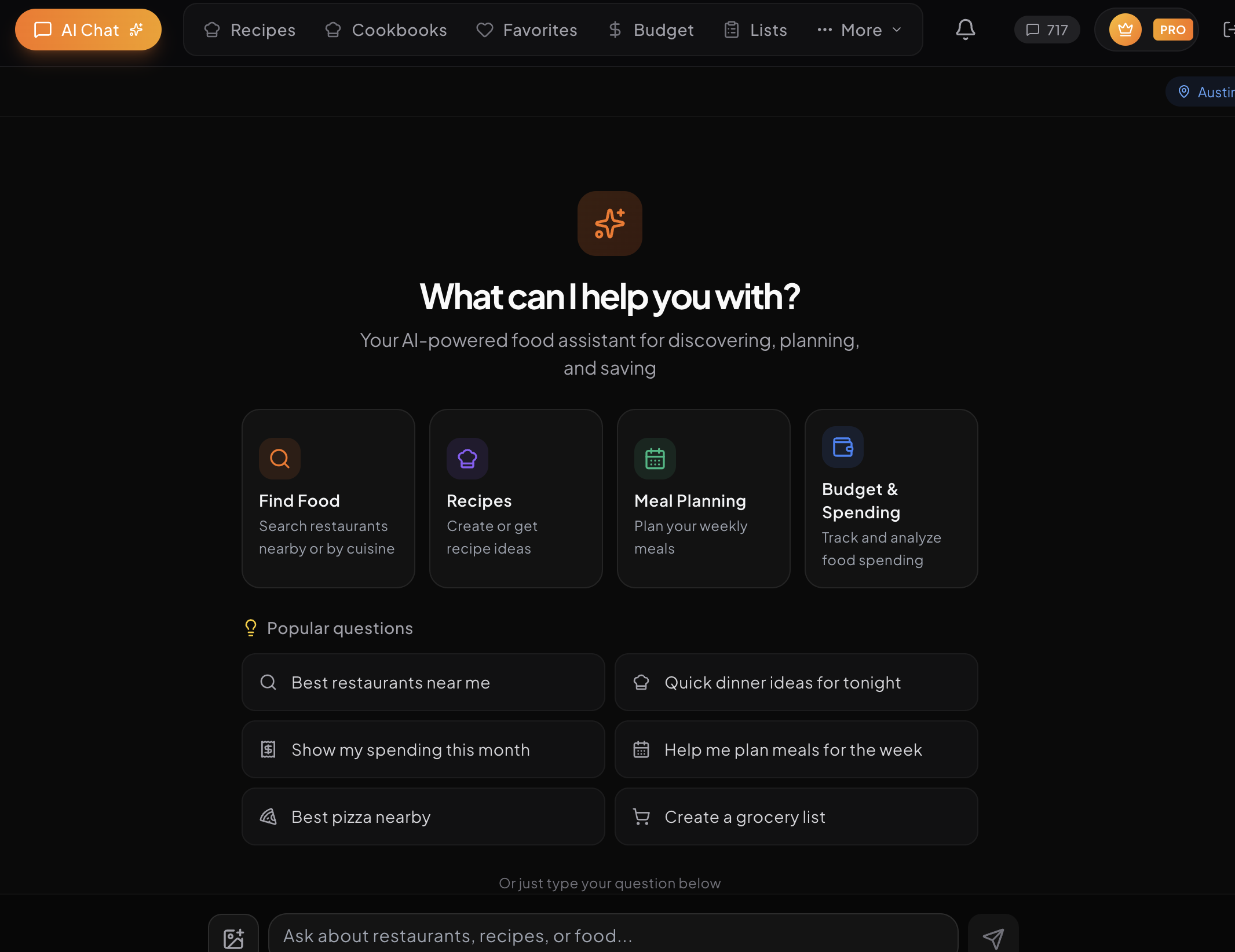
Task: Create a grocery list
Action: click(796, 816)
